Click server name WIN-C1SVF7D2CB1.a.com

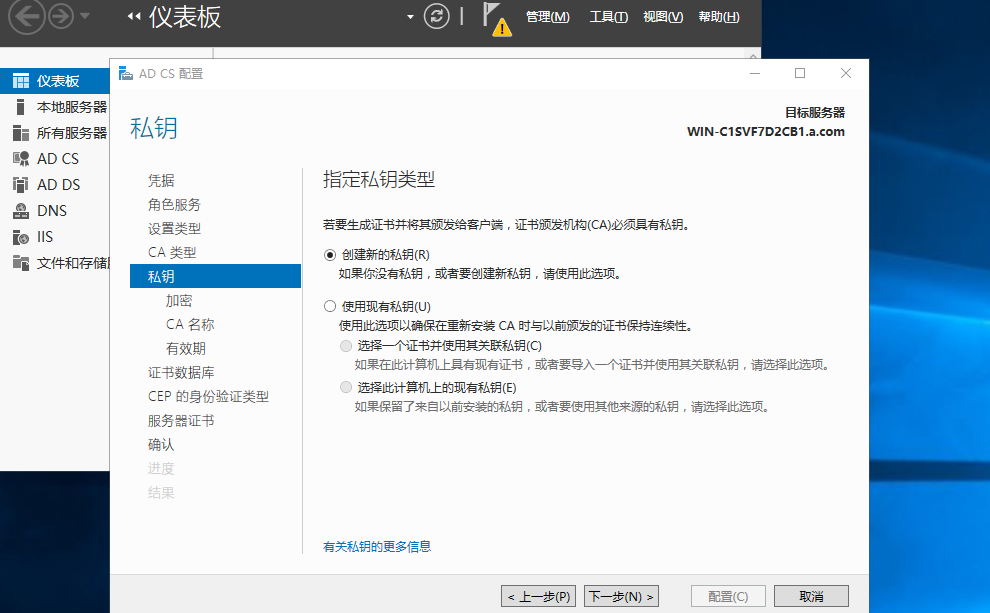coord(766,132)
